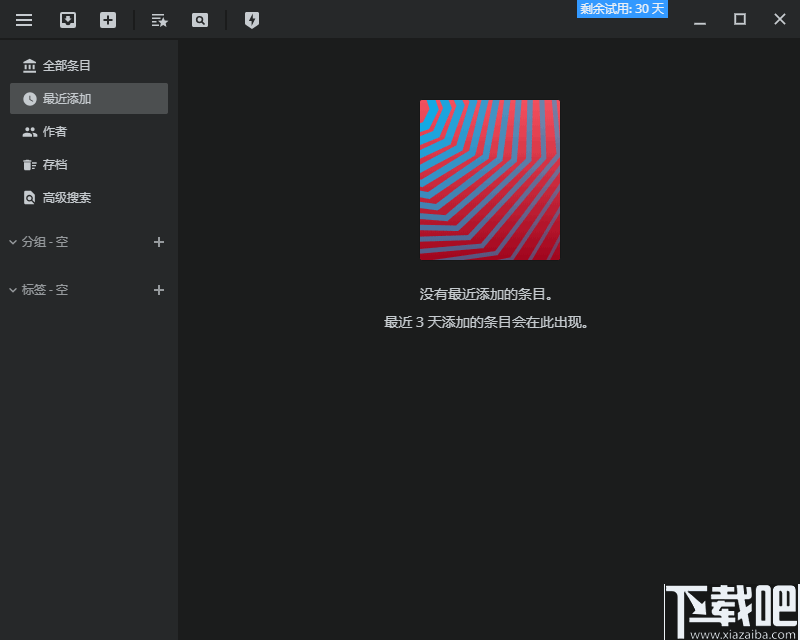Open 高级搜索 in the sidebar
This screenshot has height=640, width=800.
89,198
